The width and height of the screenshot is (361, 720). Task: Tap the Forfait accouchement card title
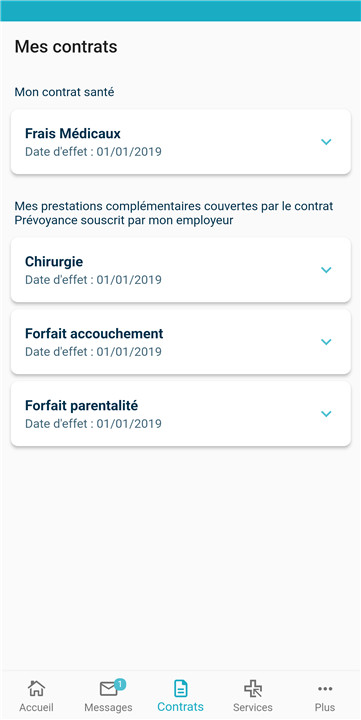point(94,333)
